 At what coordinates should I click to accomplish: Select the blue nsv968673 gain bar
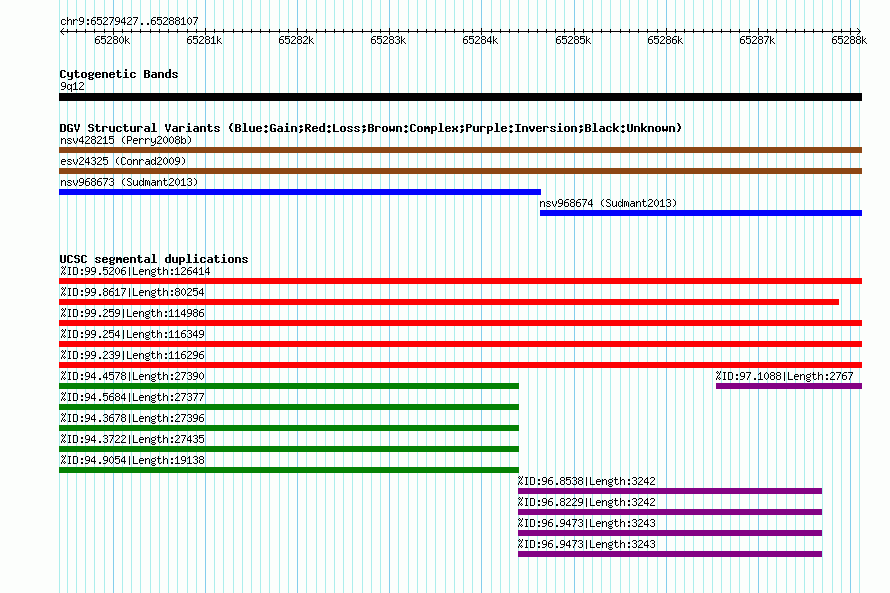(x=300, y=192)
